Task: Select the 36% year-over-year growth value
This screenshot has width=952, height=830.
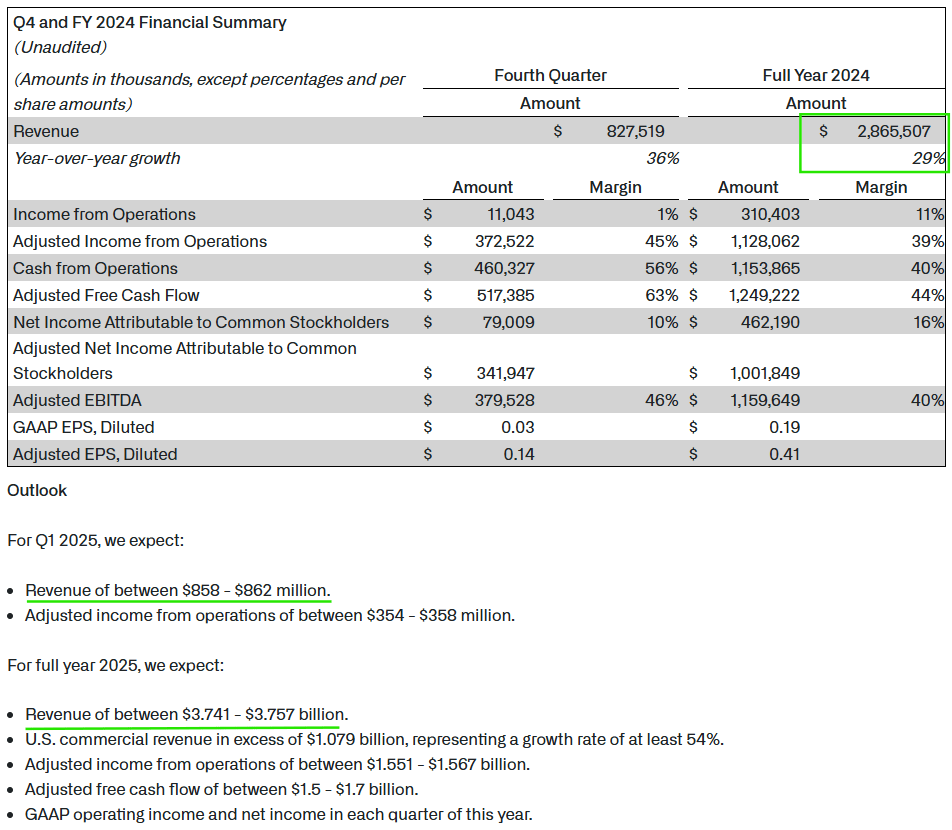Action: click(666, 158)
